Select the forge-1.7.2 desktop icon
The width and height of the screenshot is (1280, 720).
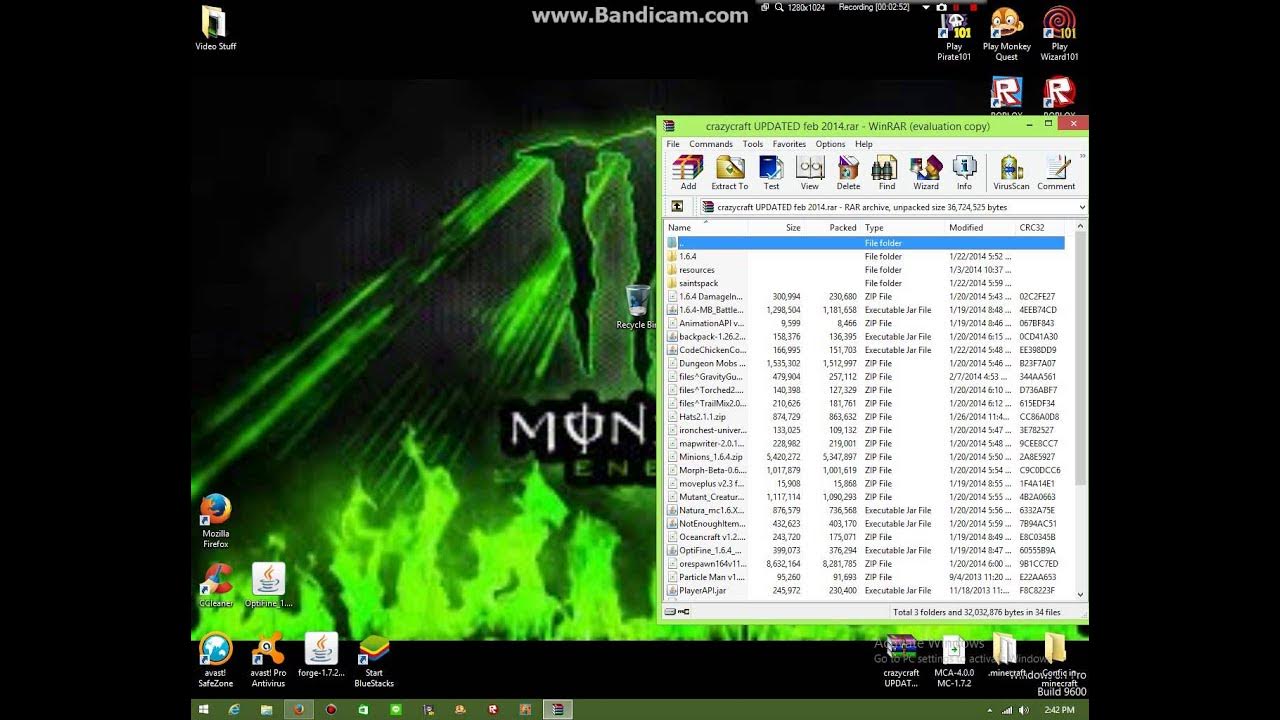[321, 656]
